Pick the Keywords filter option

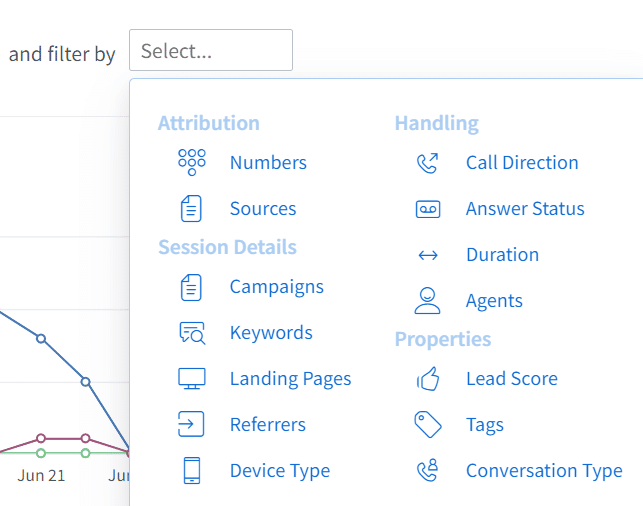point(271,333)
